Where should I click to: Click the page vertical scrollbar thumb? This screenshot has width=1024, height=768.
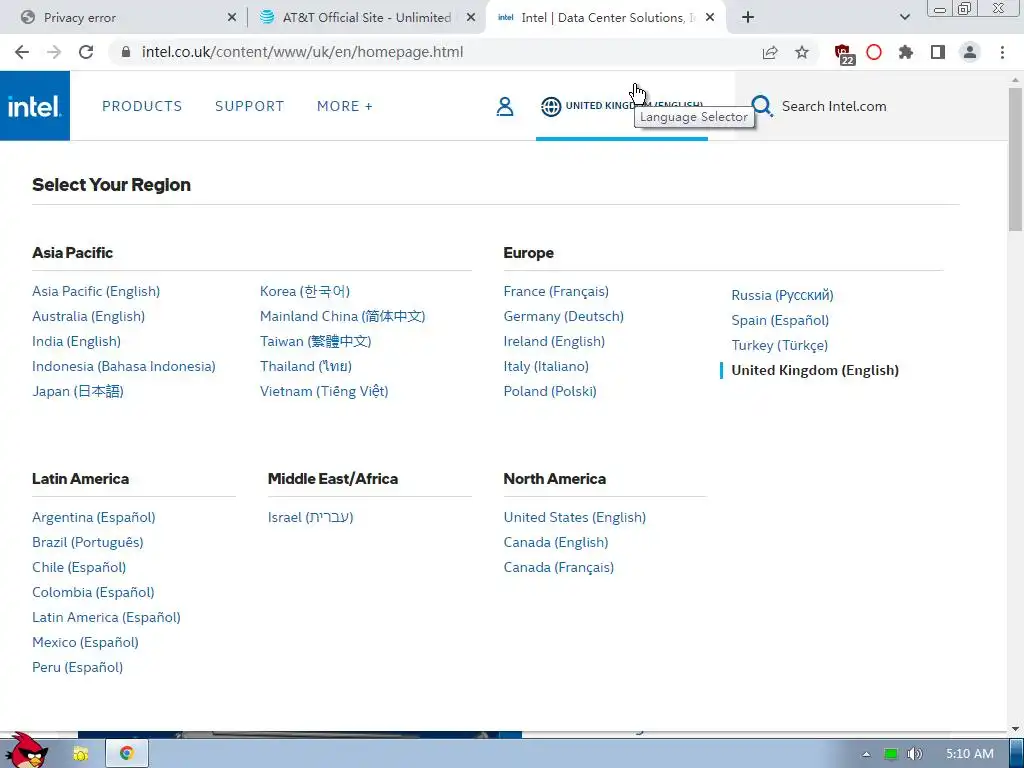tap(1015, 159)
